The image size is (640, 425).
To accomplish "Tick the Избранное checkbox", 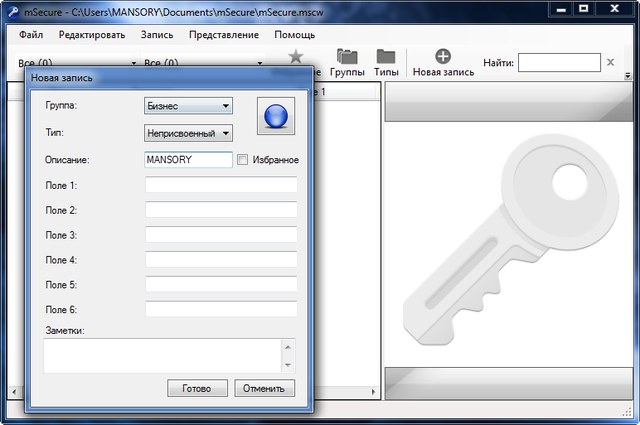I will (x=242, y=160).
